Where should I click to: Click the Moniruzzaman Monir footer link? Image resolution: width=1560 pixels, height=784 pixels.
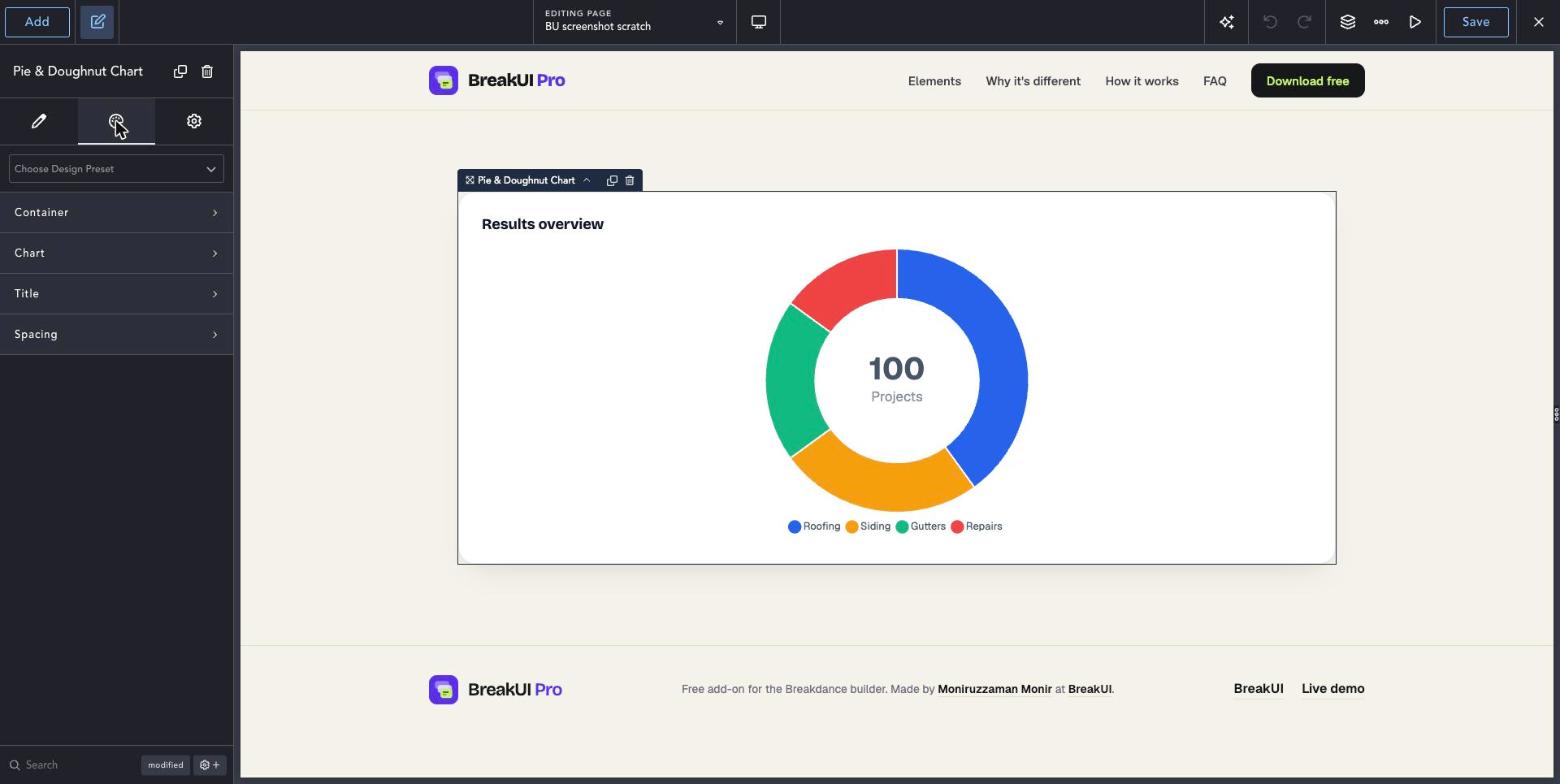click(995, 689)
